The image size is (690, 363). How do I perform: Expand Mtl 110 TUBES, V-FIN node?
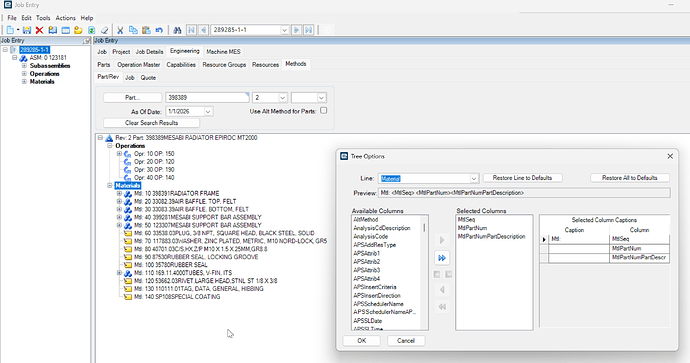pos(119,273)
